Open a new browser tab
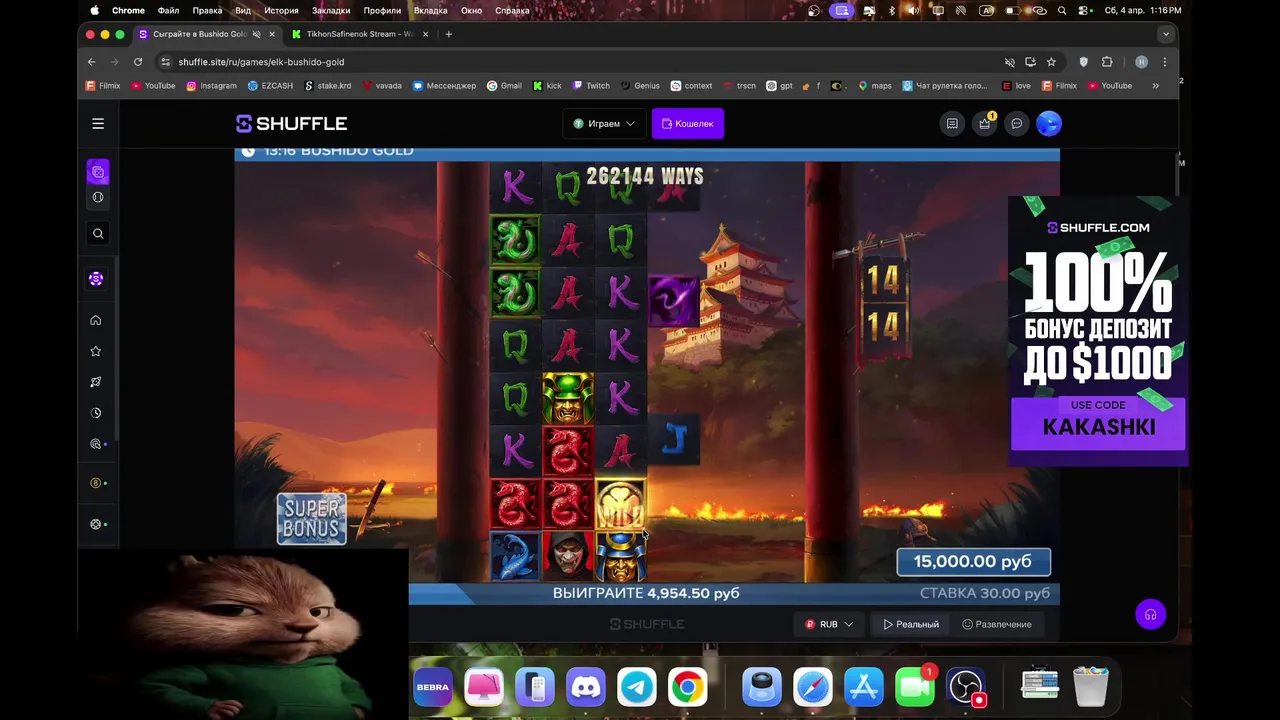Viewport: 1280px width, 720px height. click(x=448, y=34)
